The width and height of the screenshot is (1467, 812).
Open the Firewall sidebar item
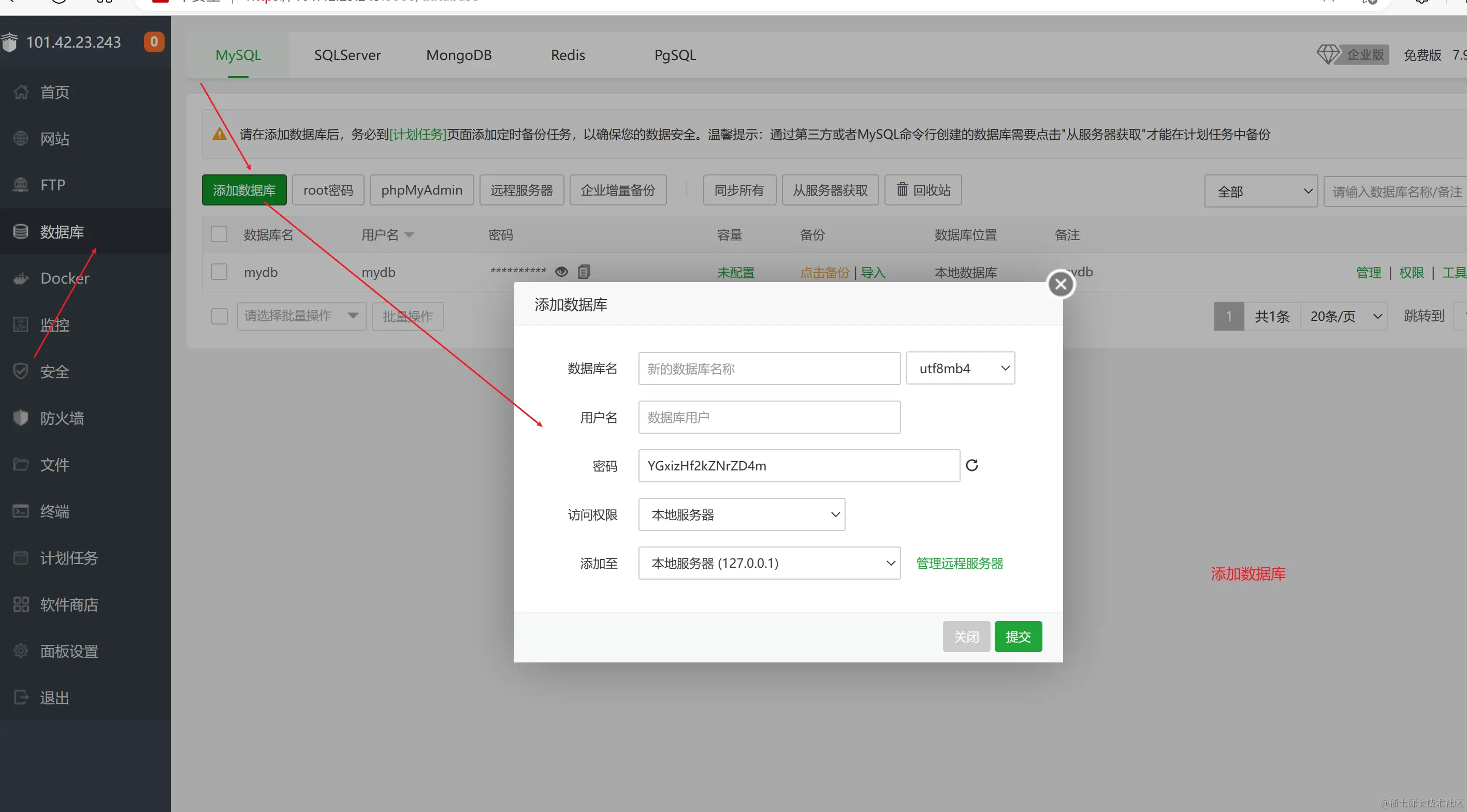(62, 418)
